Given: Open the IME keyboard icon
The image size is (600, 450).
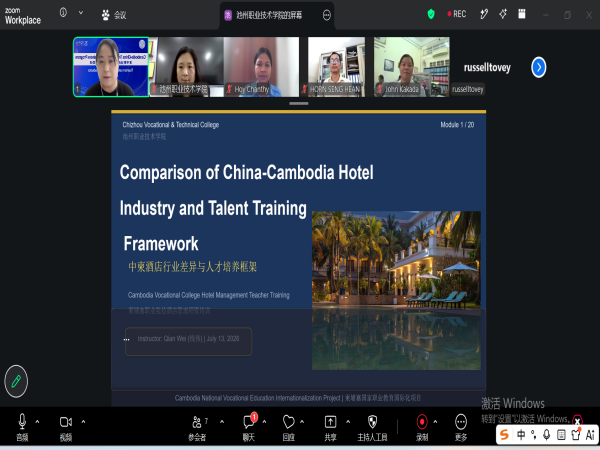Looking at the screenshot, I should click(561, 435).
